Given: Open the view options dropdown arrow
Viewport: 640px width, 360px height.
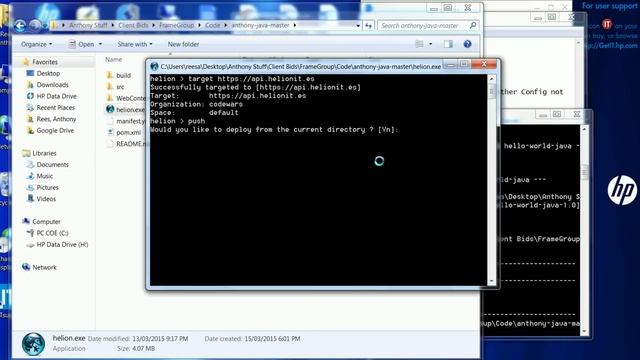Looking at the screenshot, I should coord(431,44).
